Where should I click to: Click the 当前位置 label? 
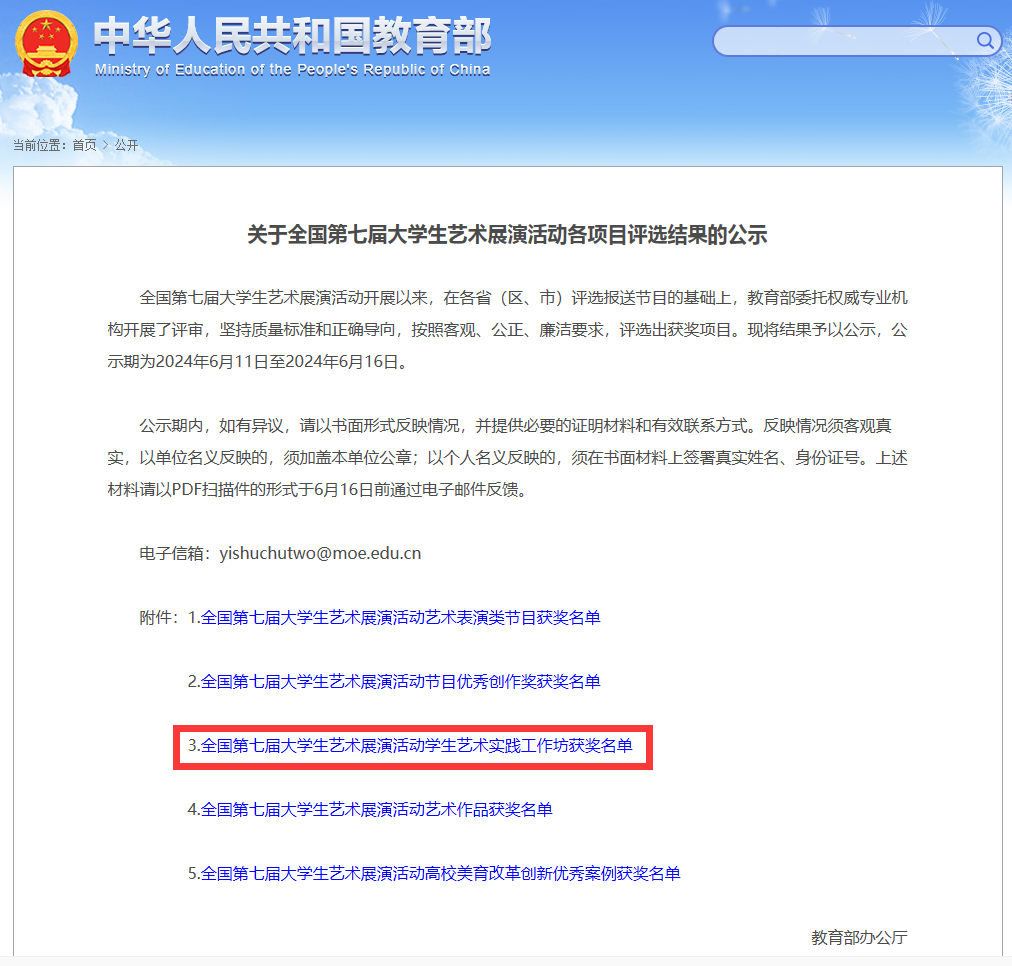[x=38, y=145]
